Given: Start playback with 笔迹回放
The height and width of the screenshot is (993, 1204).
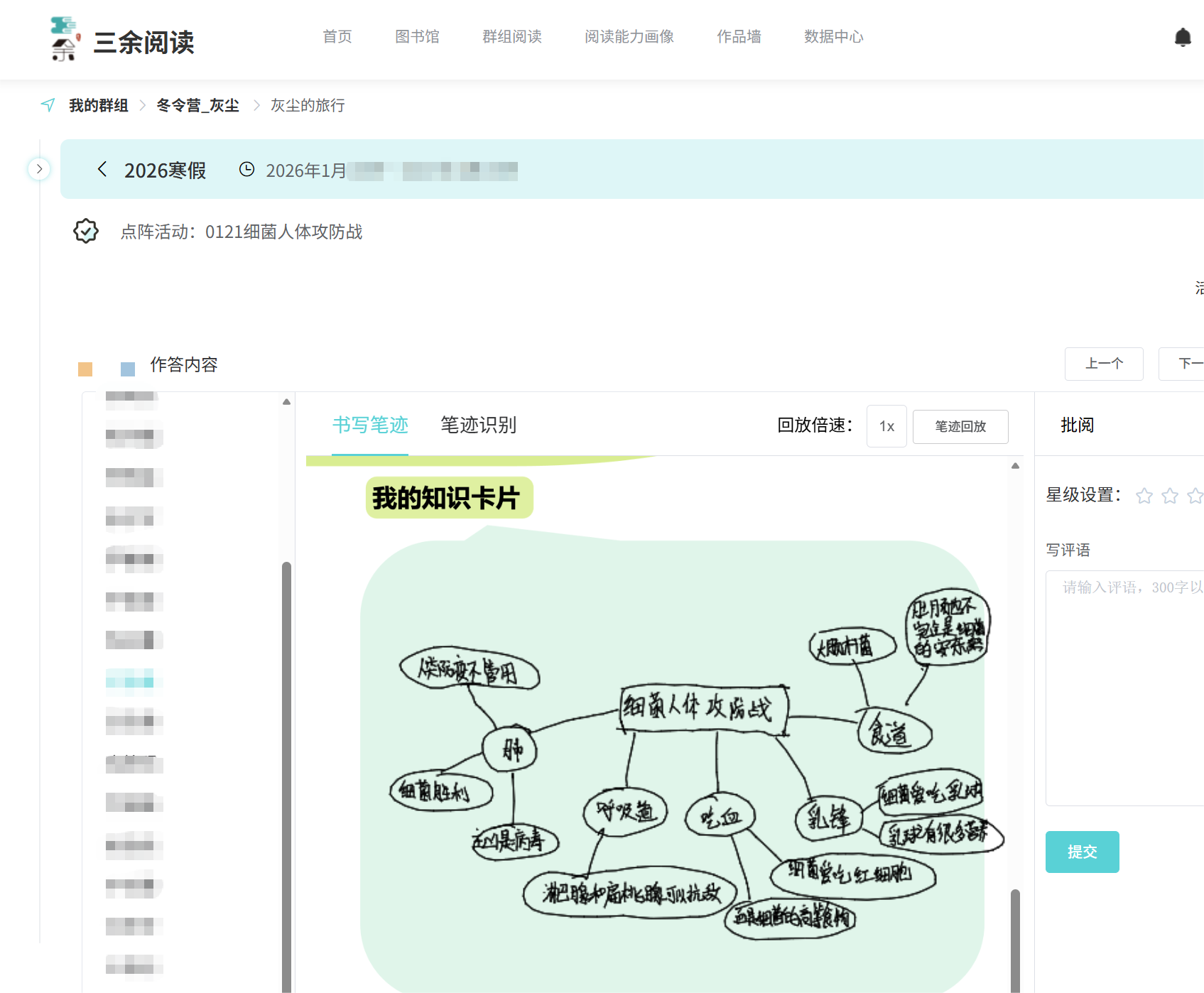Looking at the screenshot, I should [x=960, y=426].
